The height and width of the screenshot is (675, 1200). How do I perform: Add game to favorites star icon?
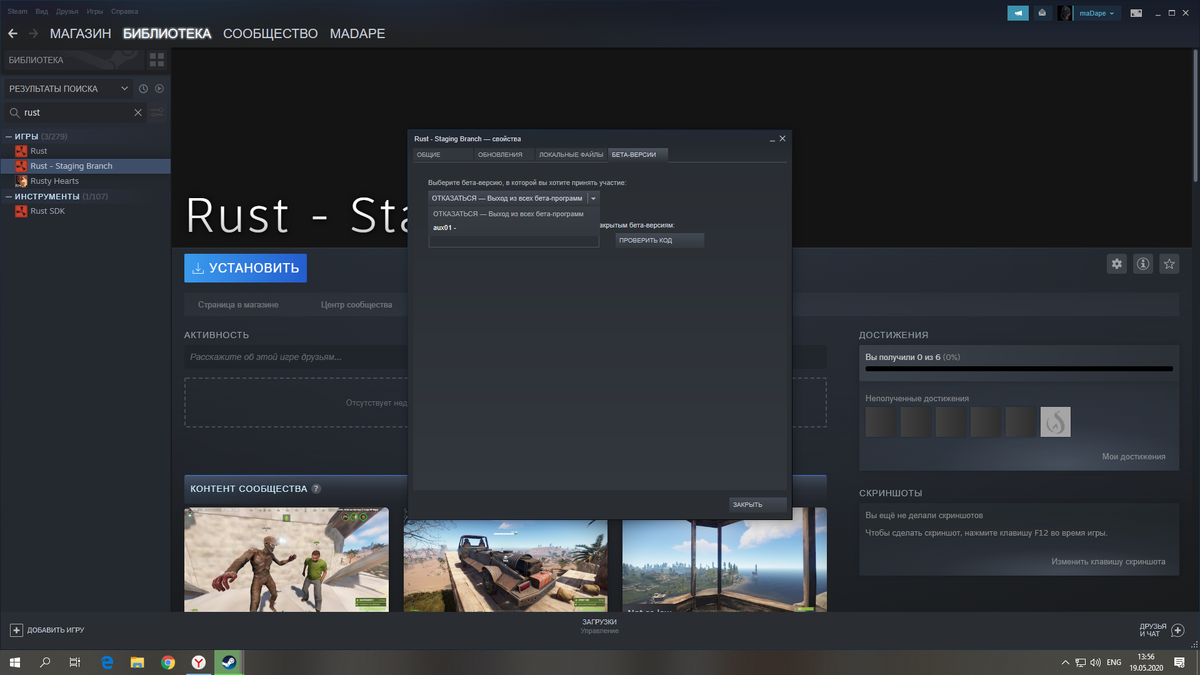coord(1169,264)
